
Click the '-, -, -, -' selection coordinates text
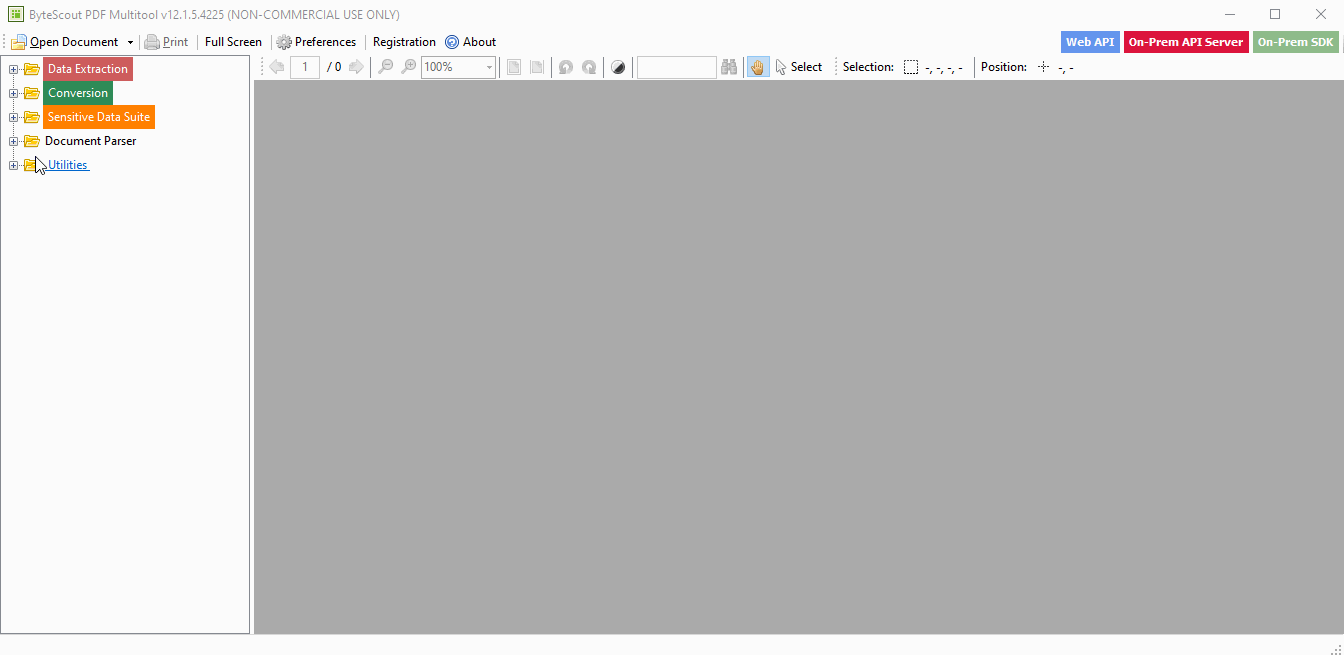(x=944, y=68)
